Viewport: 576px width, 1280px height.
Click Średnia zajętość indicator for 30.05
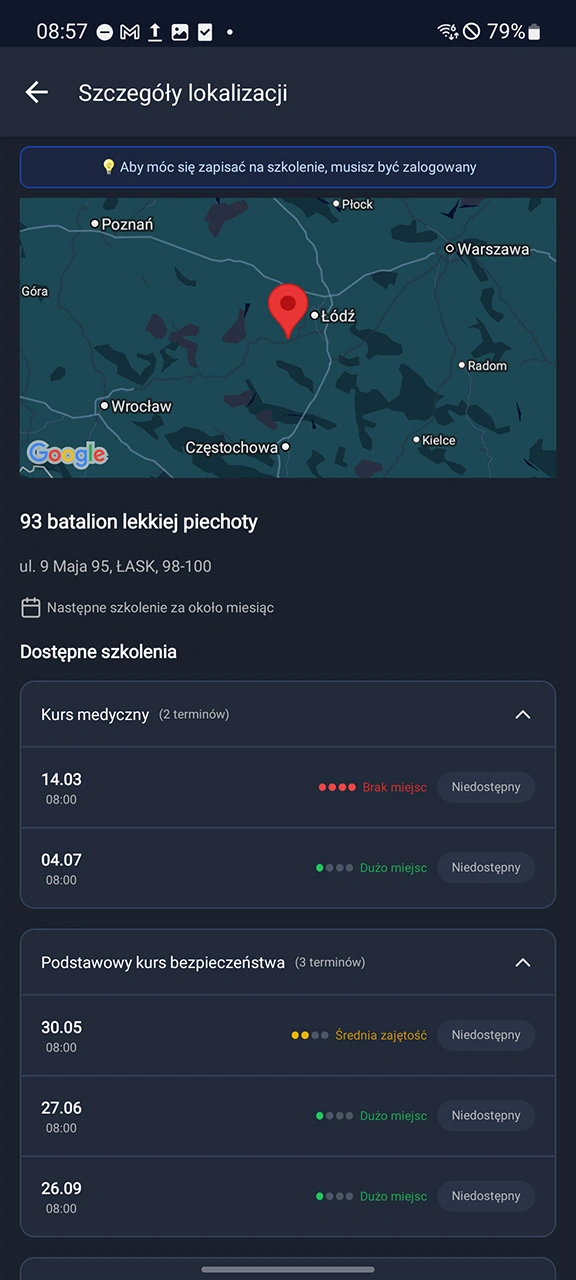pos(382,1035)
